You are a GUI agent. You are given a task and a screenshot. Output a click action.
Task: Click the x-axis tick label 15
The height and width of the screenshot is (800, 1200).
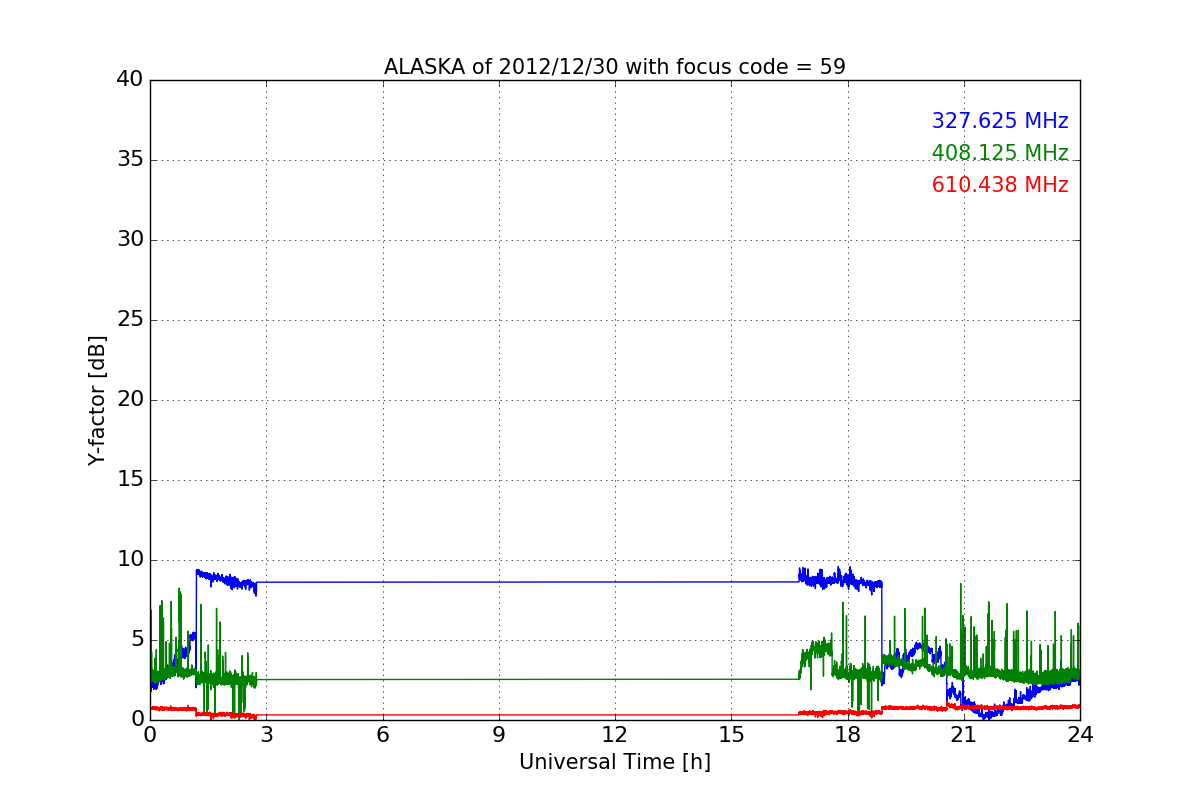[x=731, y=735]
